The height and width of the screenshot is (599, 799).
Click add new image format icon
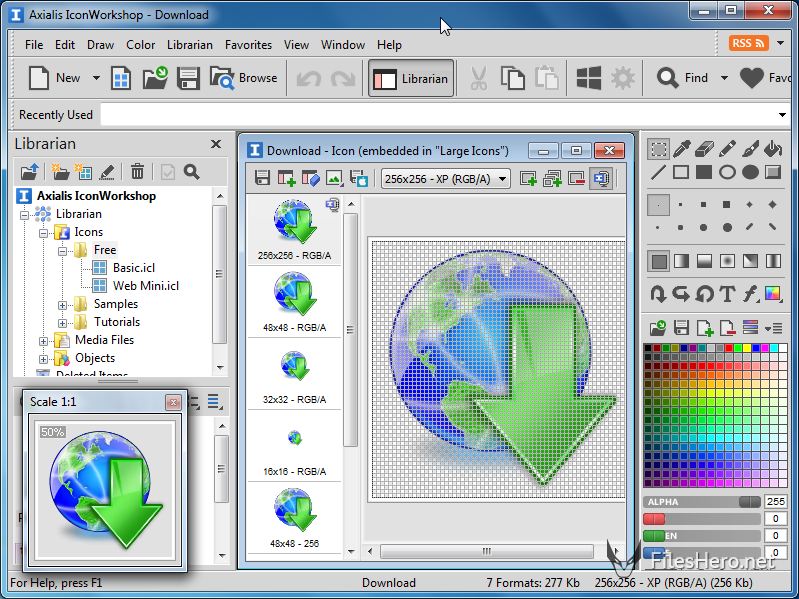528,178
